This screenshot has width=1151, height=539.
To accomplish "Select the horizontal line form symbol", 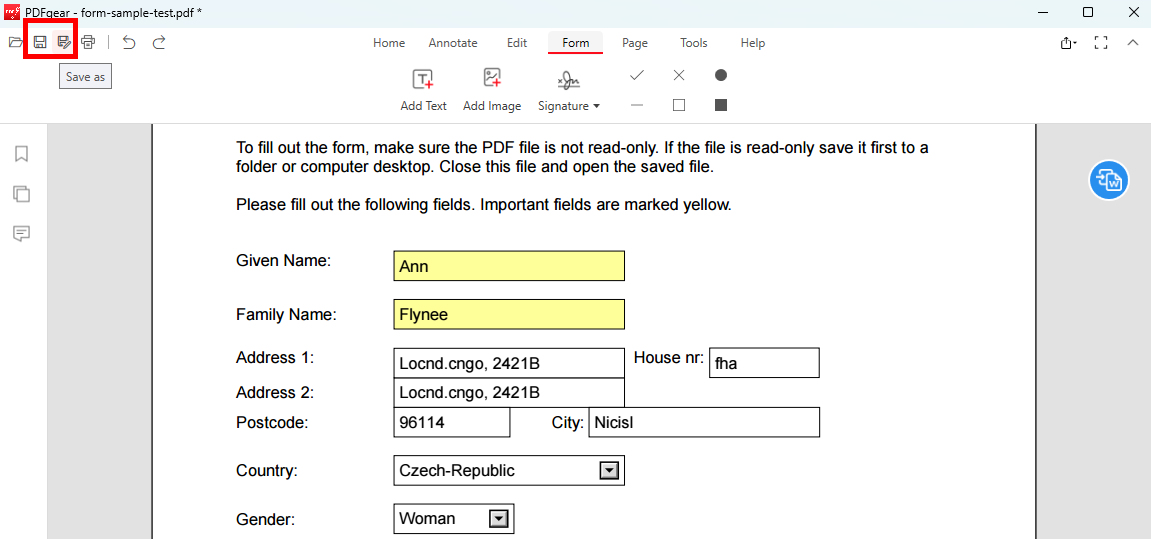I will click(x=637, y=106).
